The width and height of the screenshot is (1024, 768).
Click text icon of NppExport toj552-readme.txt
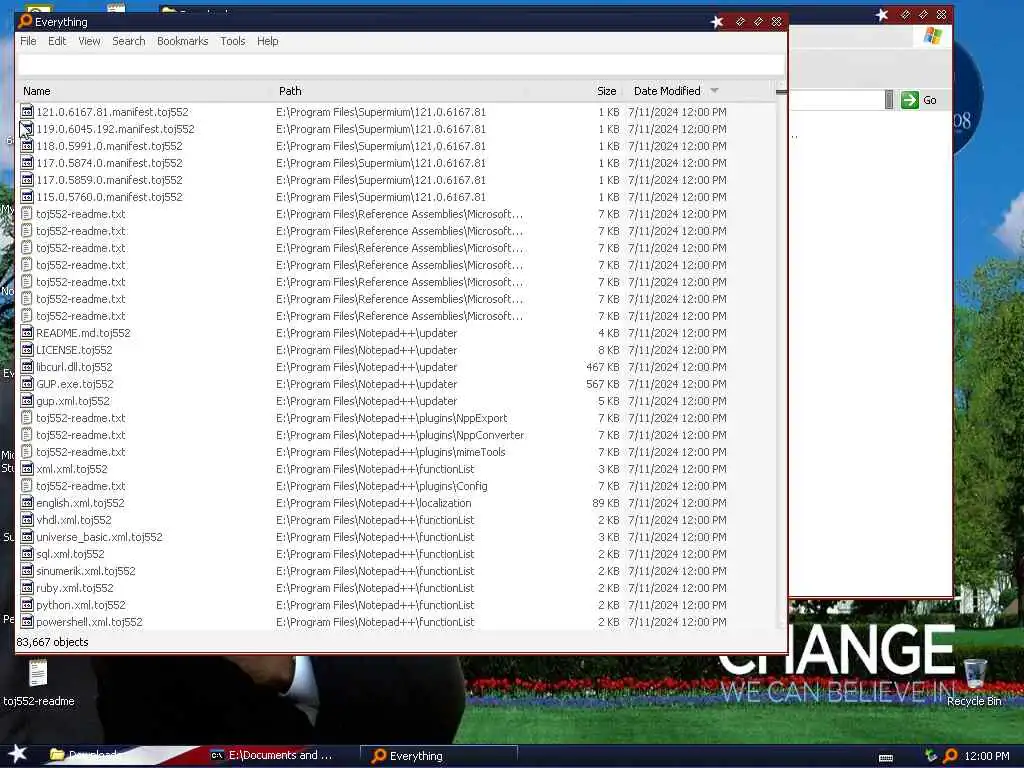click(x=27, y=417)
